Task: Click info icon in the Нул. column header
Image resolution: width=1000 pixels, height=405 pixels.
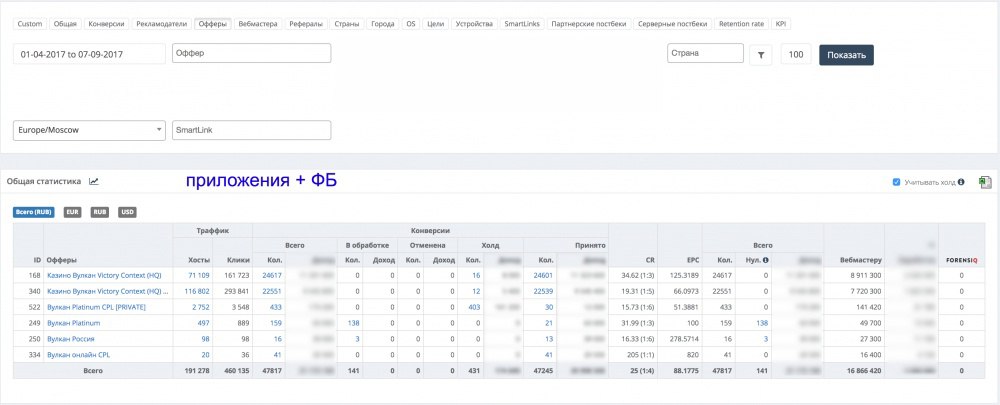Action: (765, 260)
